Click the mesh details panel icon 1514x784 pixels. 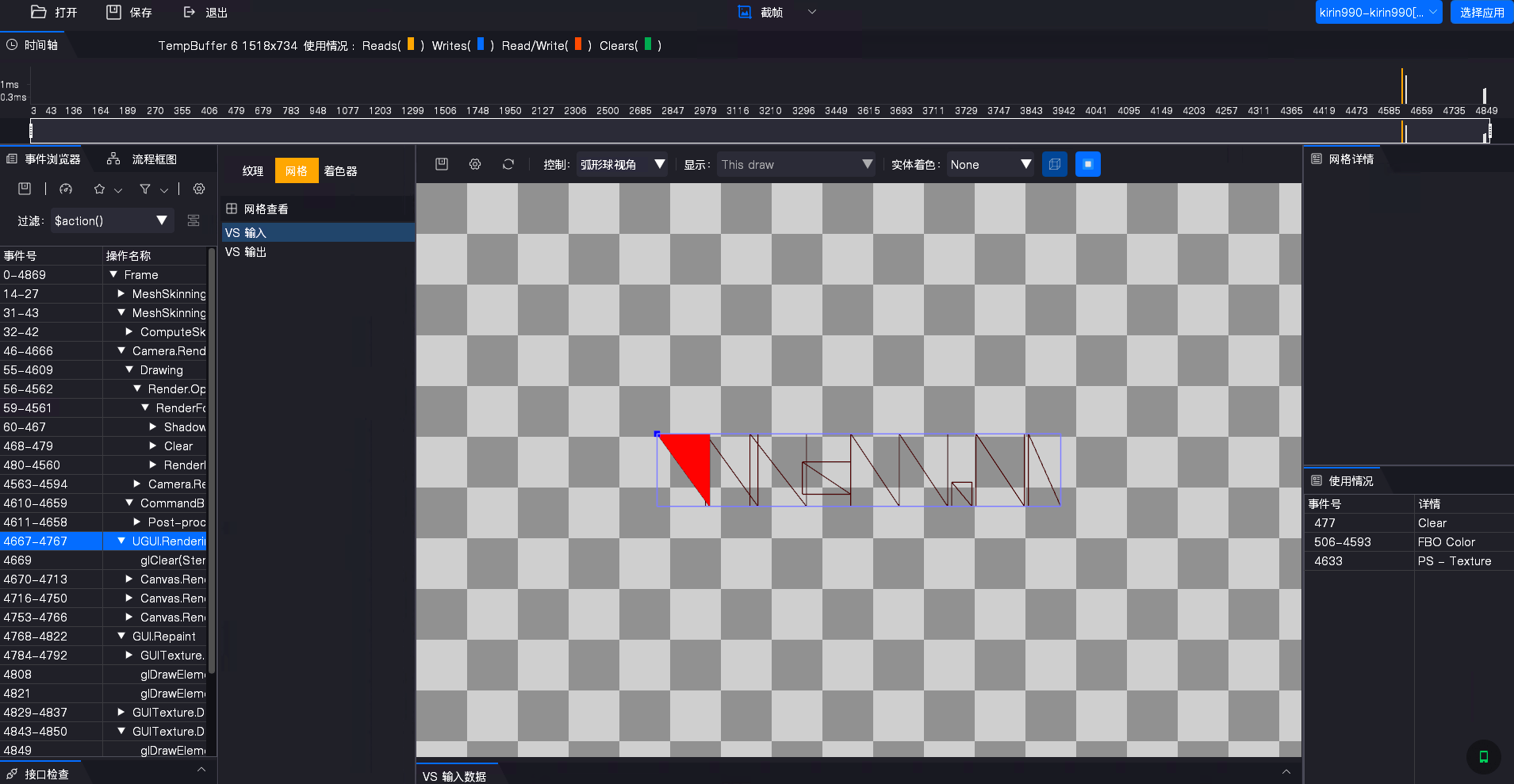[1317, 159]
